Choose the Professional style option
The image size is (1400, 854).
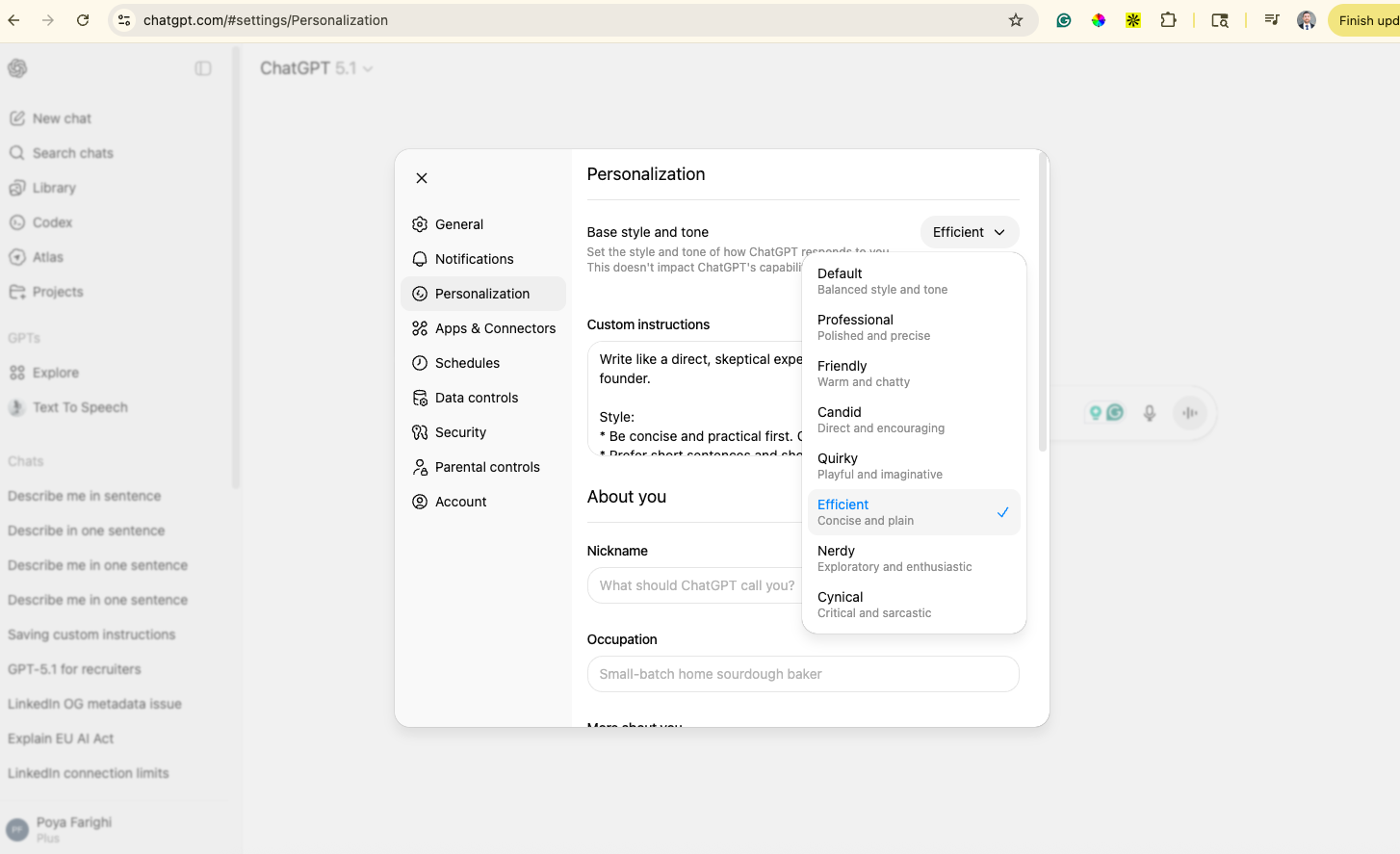[914, 327]
